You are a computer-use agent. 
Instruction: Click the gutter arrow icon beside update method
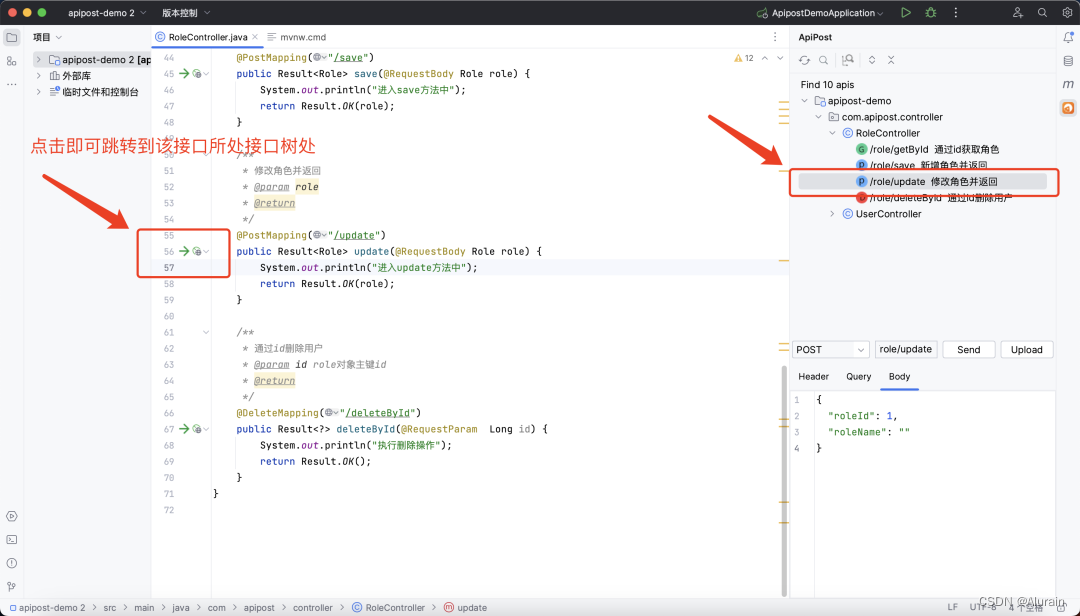(185, 251)
